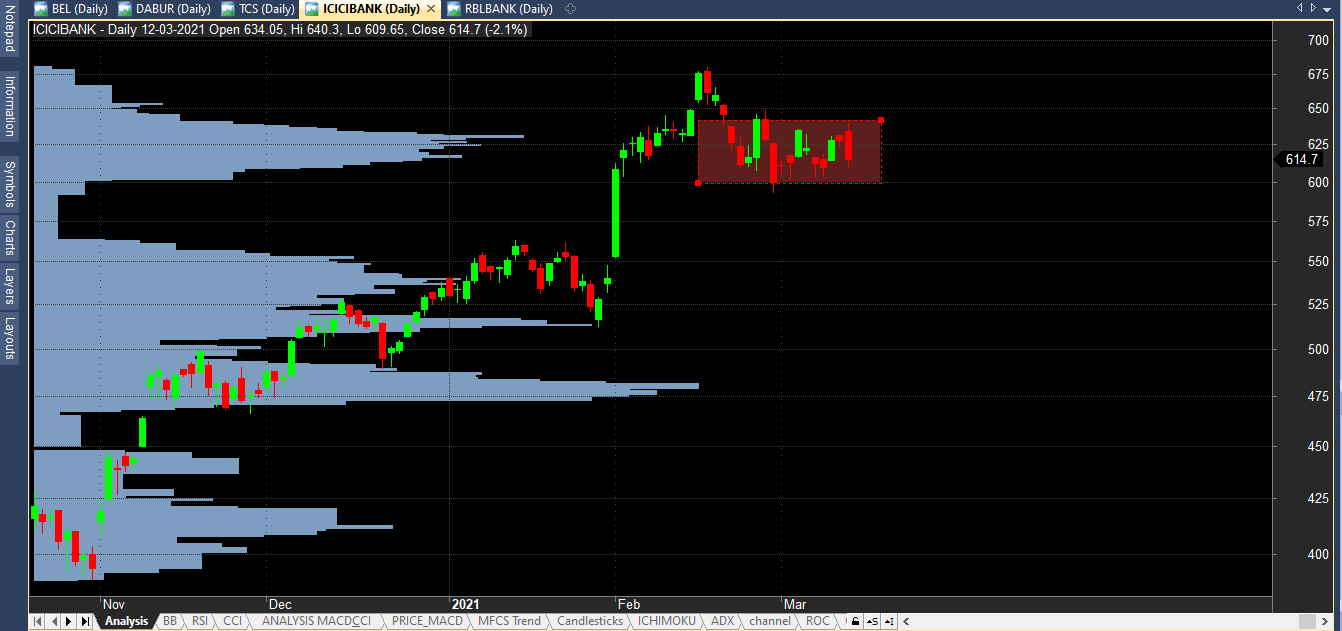
Task: Add a new chart tab with plus icon
Action: pos(570,9)
